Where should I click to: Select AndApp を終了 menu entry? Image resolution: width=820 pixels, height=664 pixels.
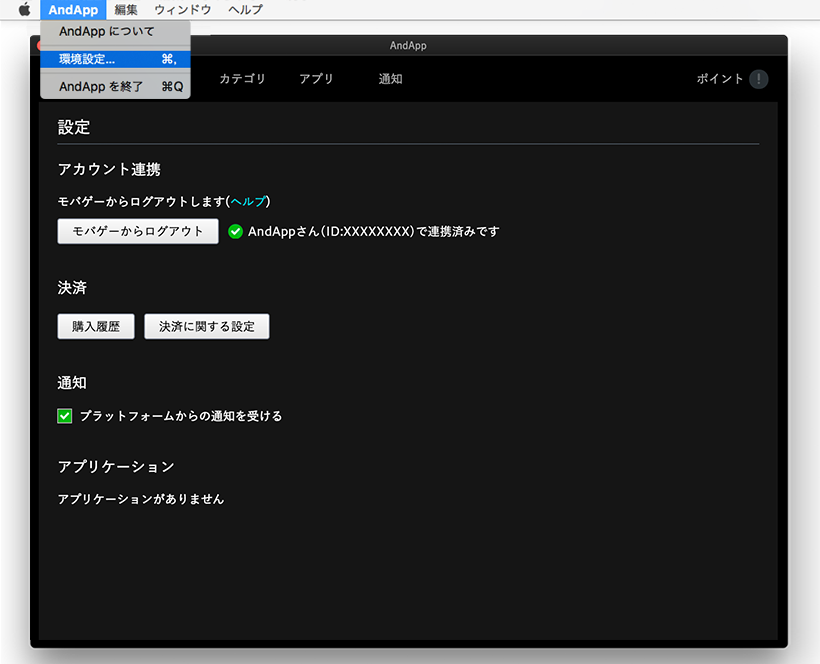coord(116,86)
